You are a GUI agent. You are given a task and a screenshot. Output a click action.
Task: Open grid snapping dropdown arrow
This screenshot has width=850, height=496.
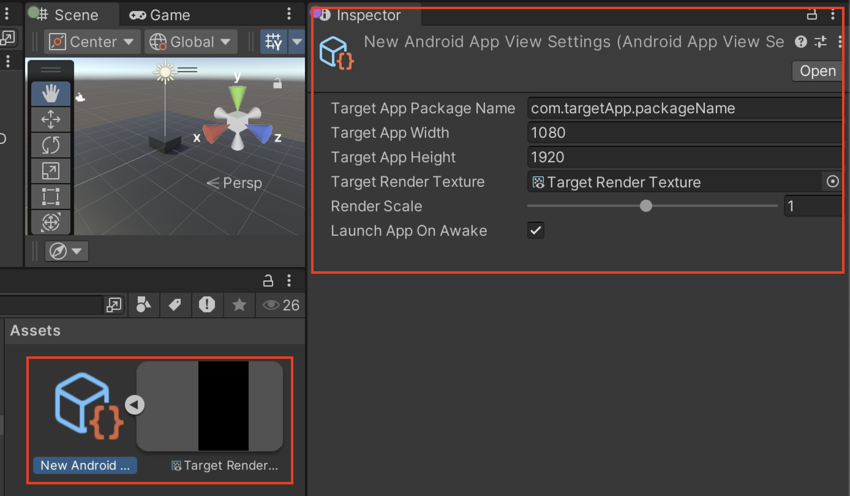297,42
